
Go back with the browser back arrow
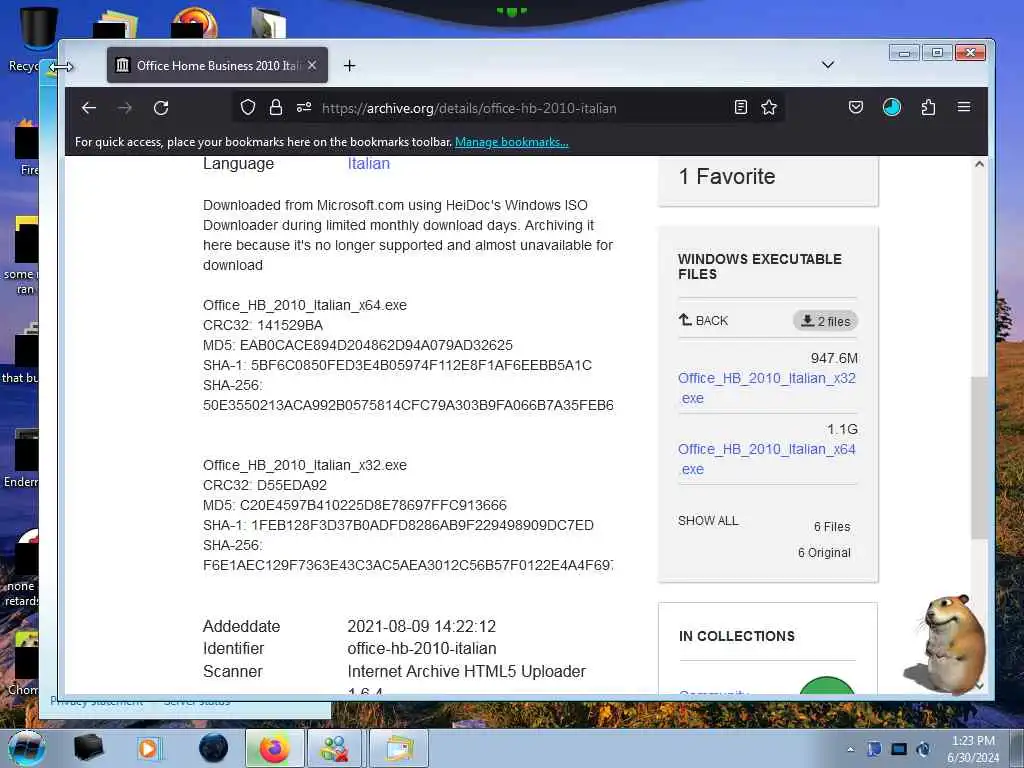[x=89, y=108]
